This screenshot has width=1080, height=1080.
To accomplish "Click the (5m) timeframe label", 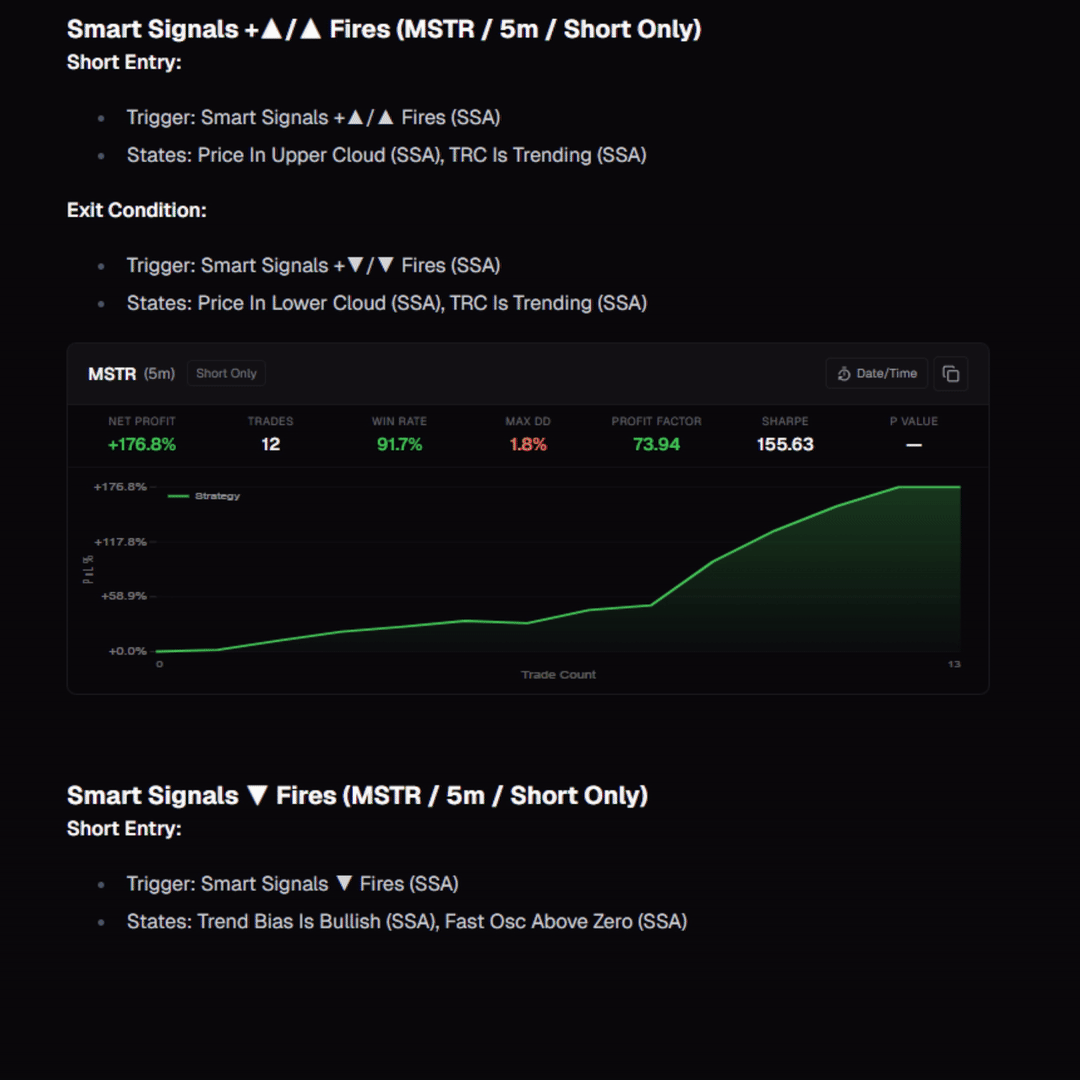I will (159, 374).
